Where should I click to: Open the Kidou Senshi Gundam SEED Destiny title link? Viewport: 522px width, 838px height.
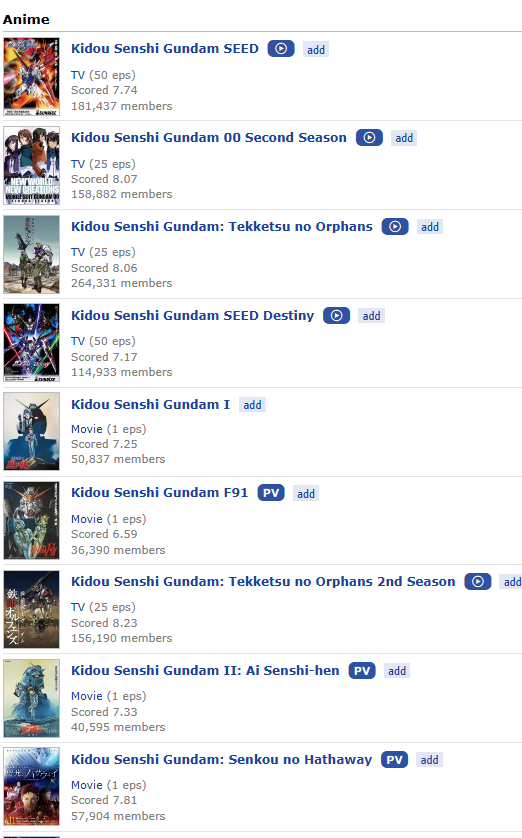pos(192,315)
